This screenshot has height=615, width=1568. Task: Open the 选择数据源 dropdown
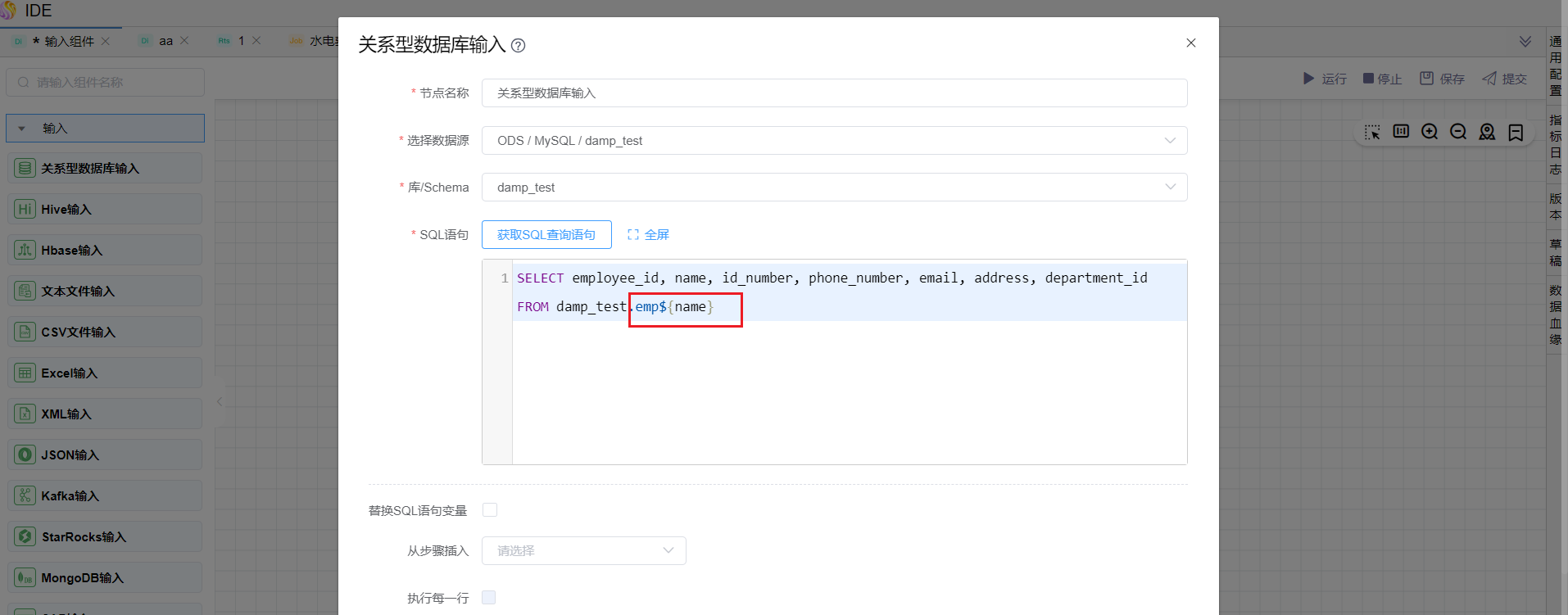click(834, 141)
